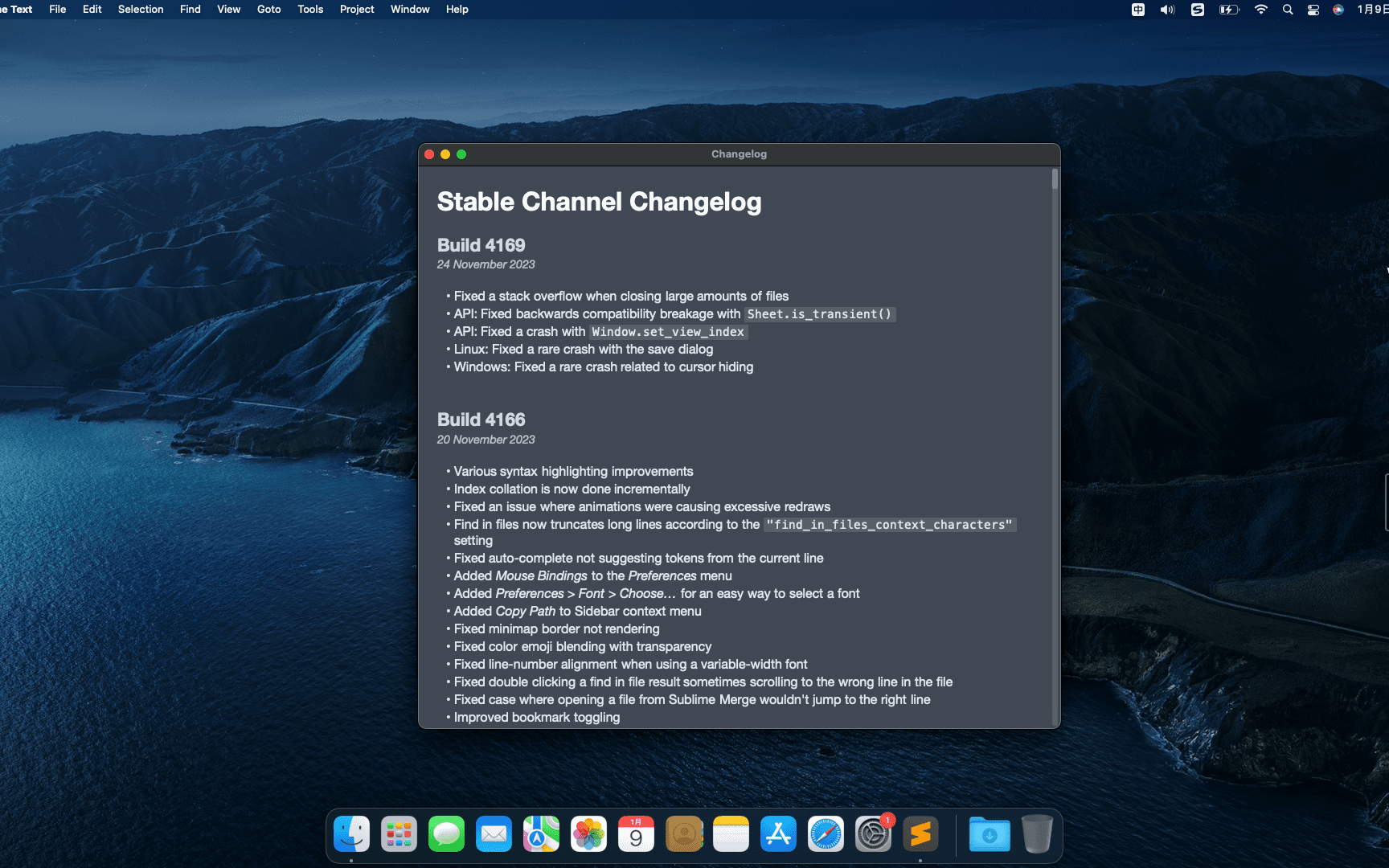Open Finder from the dock
The image size is (1389, 868).
(351, 834)
